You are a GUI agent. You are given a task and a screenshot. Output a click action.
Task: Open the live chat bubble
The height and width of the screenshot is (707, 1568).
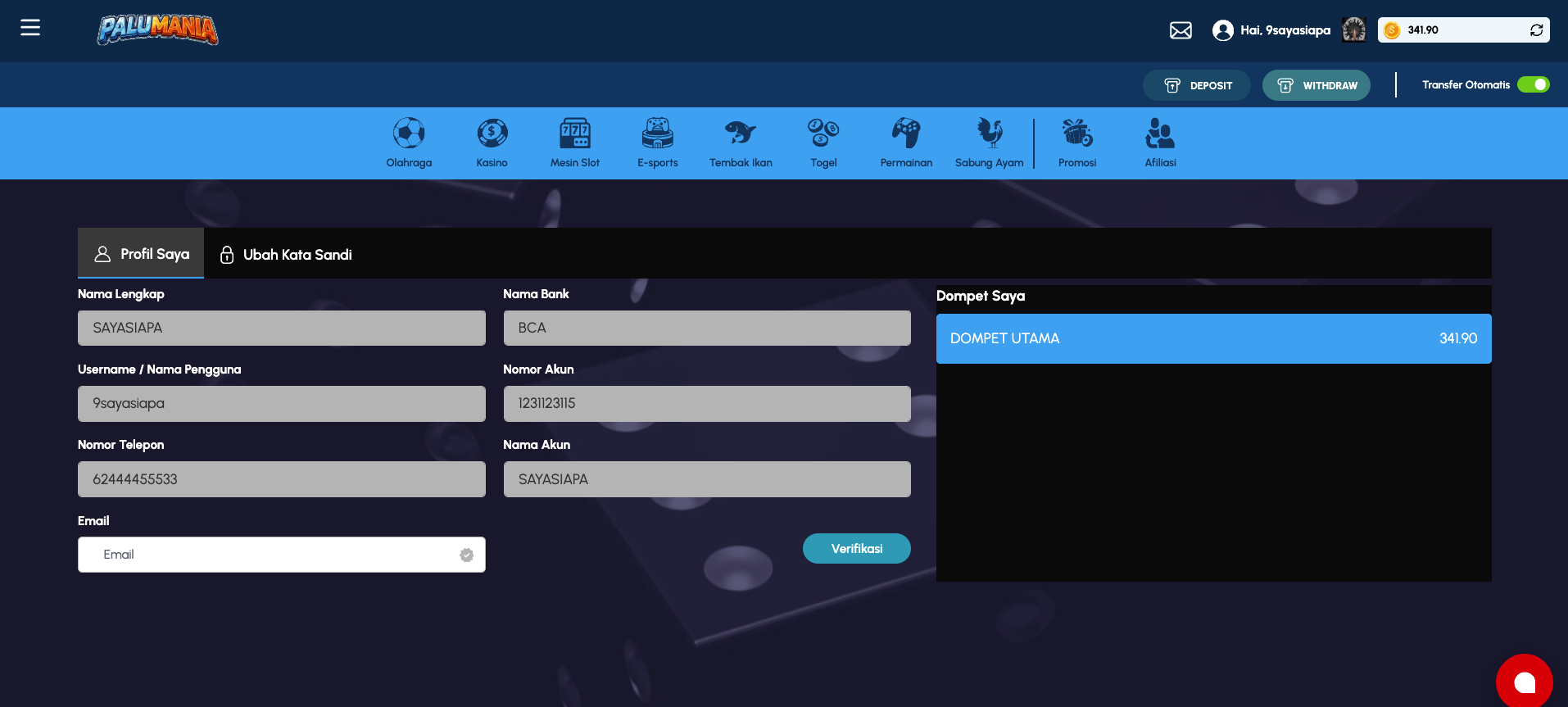point(1524,682)
